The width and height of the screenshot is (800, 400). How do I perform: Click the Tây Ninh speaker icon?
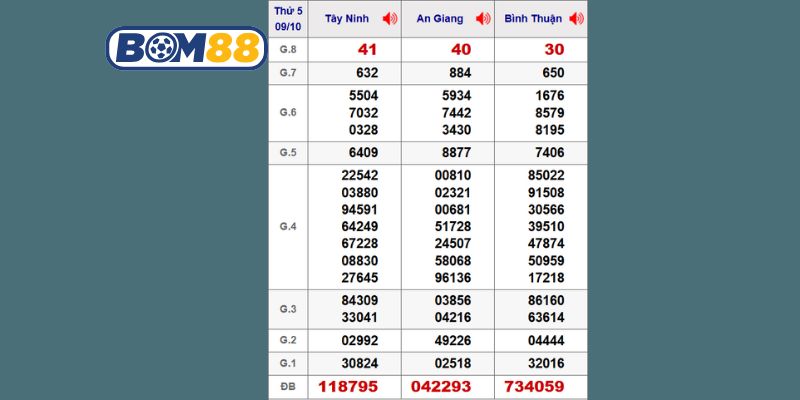[390, 19]
